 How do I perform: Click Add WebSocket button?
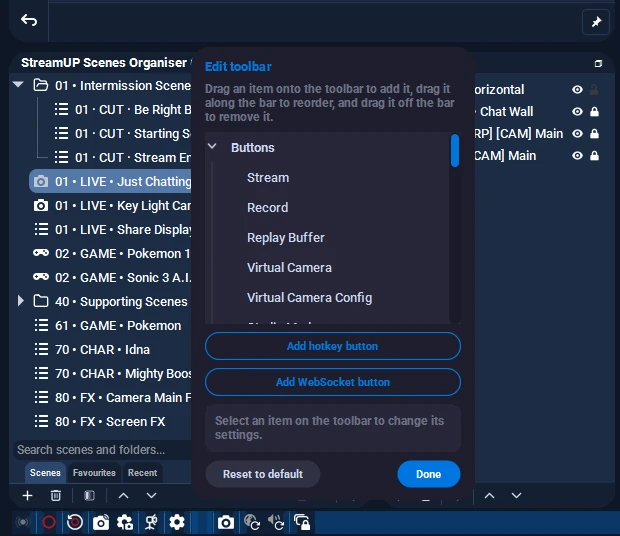pos(333,382)
